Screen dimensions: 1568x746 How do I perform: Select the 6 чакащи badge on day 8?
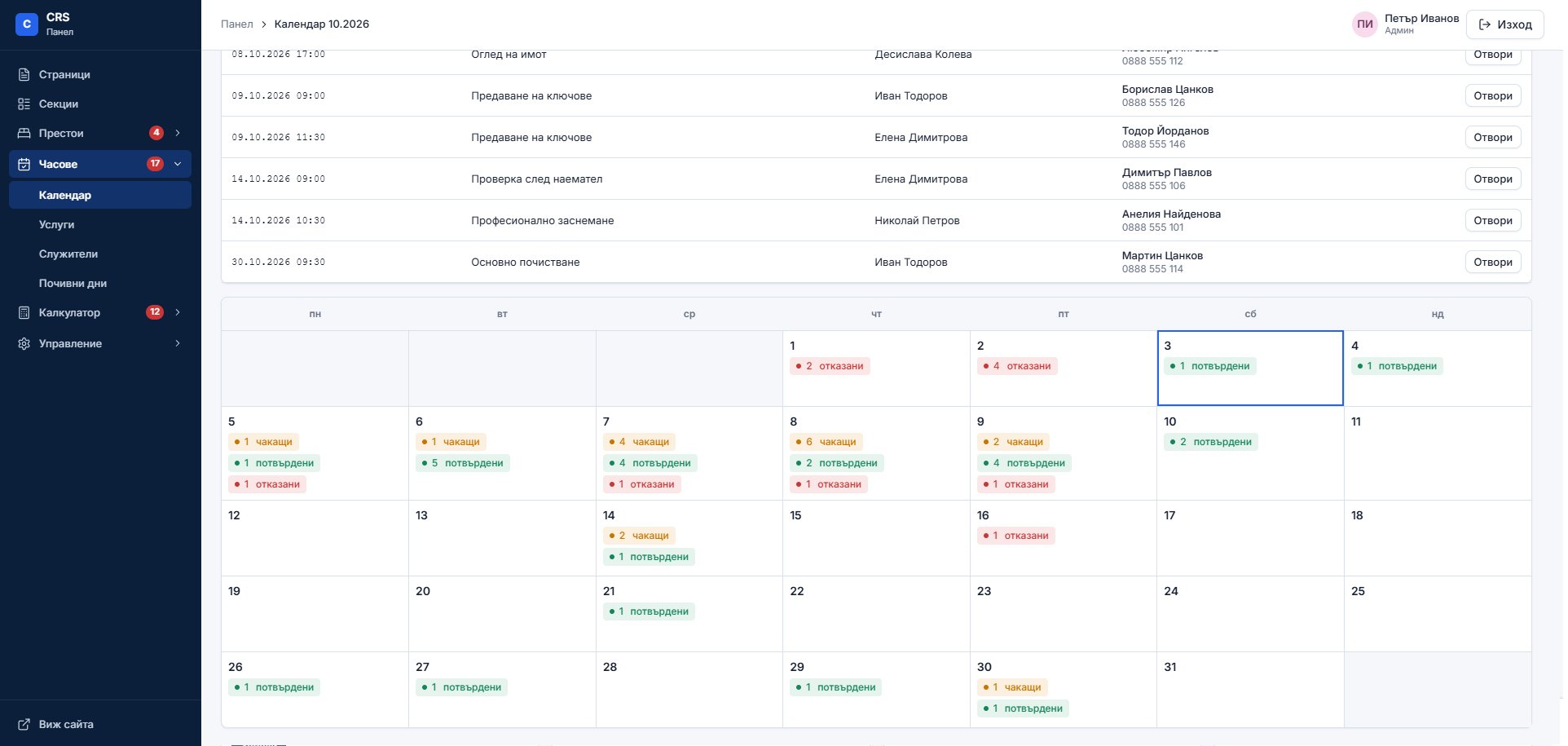(826, 442)
